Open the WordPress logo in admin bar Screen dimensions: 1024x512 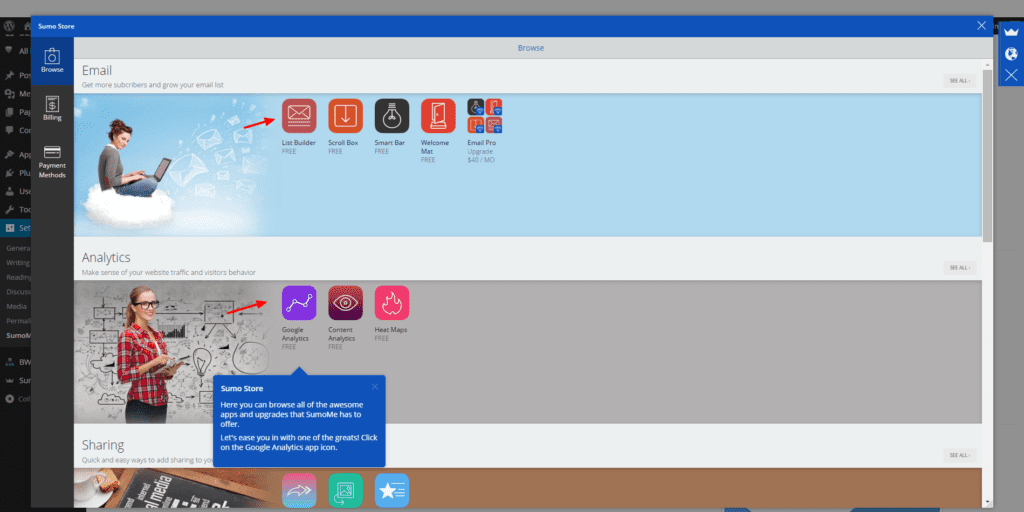10,26
